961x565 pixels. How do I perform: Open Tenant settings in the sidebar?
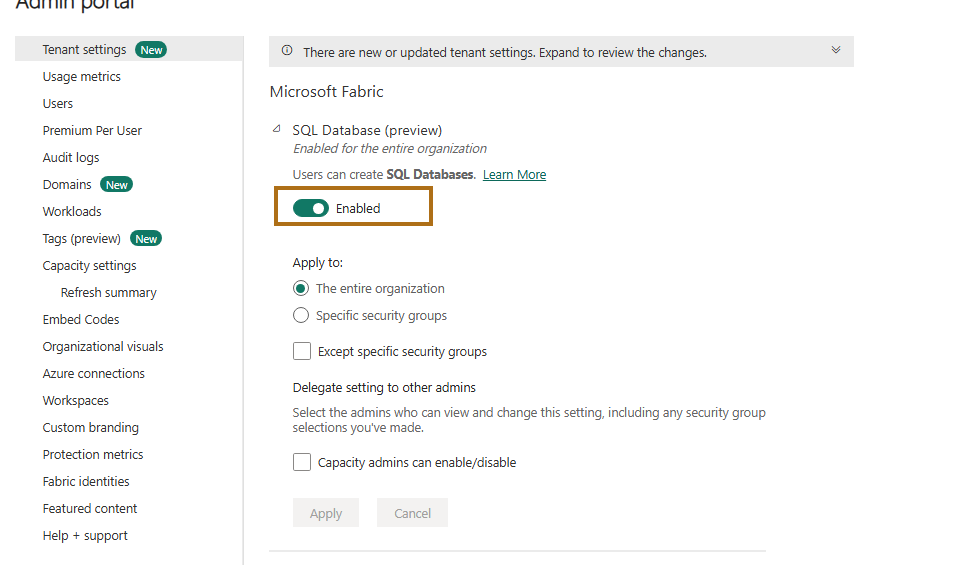coord(84,50)
